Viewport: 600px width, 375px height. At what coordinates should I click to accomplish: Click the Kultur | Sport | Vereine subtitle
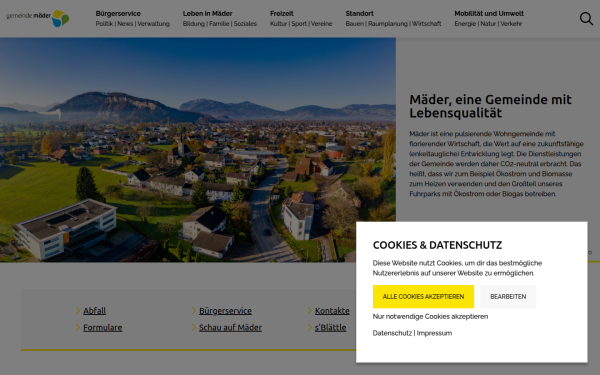tap(301, 24)
